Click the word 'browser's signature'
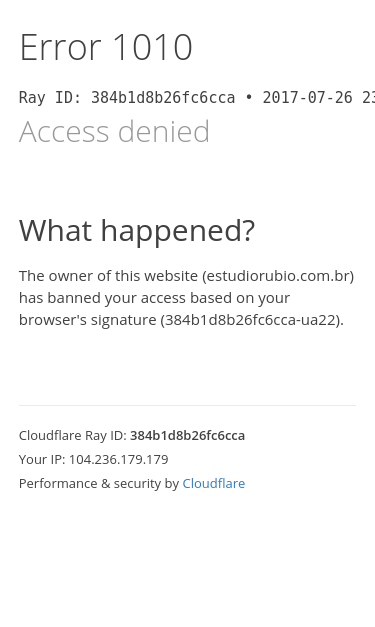Image resolution: width=375 pixels, height=627 pixels. click(x=88, y=320)
